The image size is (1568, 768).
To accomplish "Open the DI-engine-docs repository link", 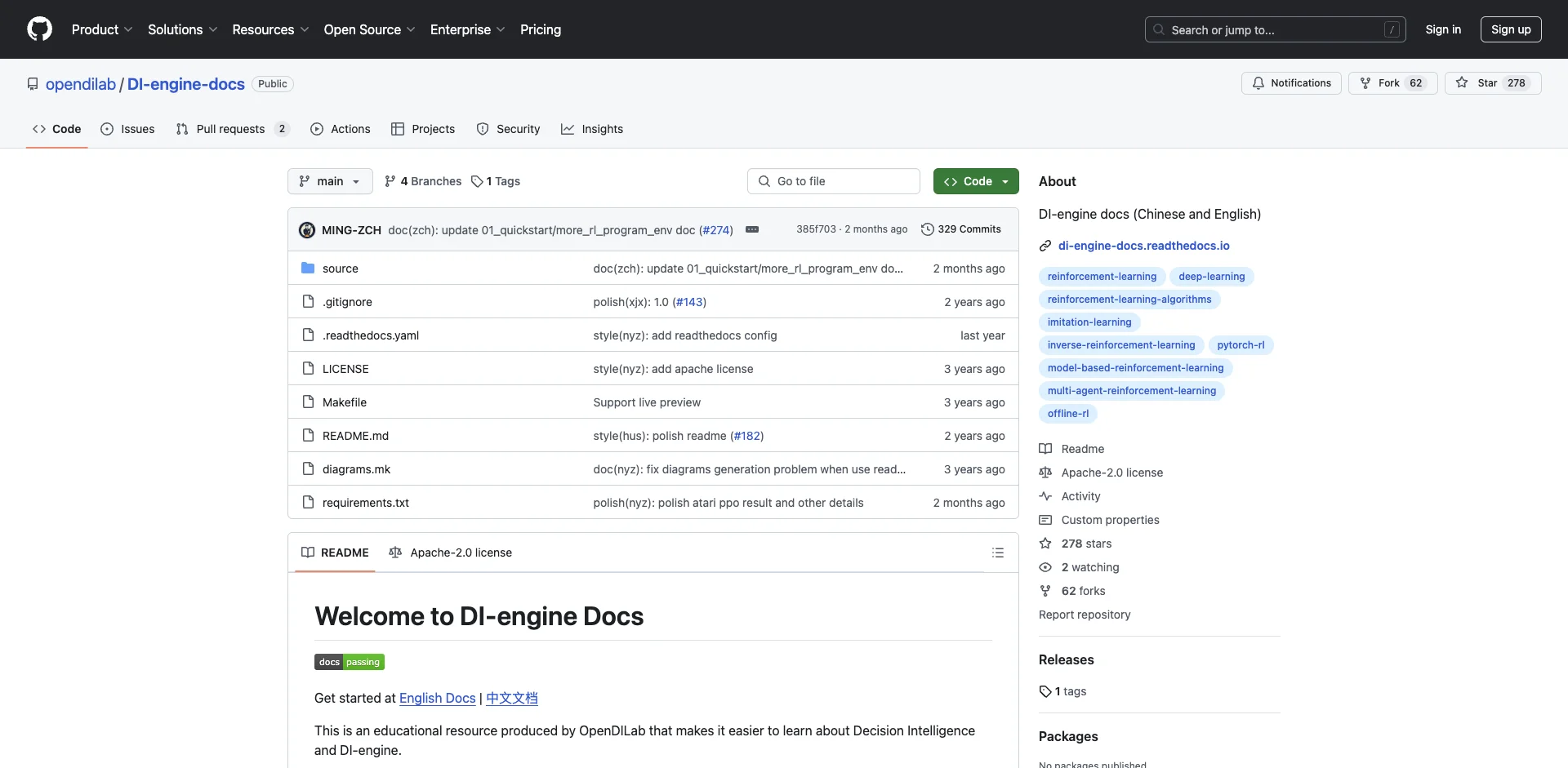I will 186,84.
